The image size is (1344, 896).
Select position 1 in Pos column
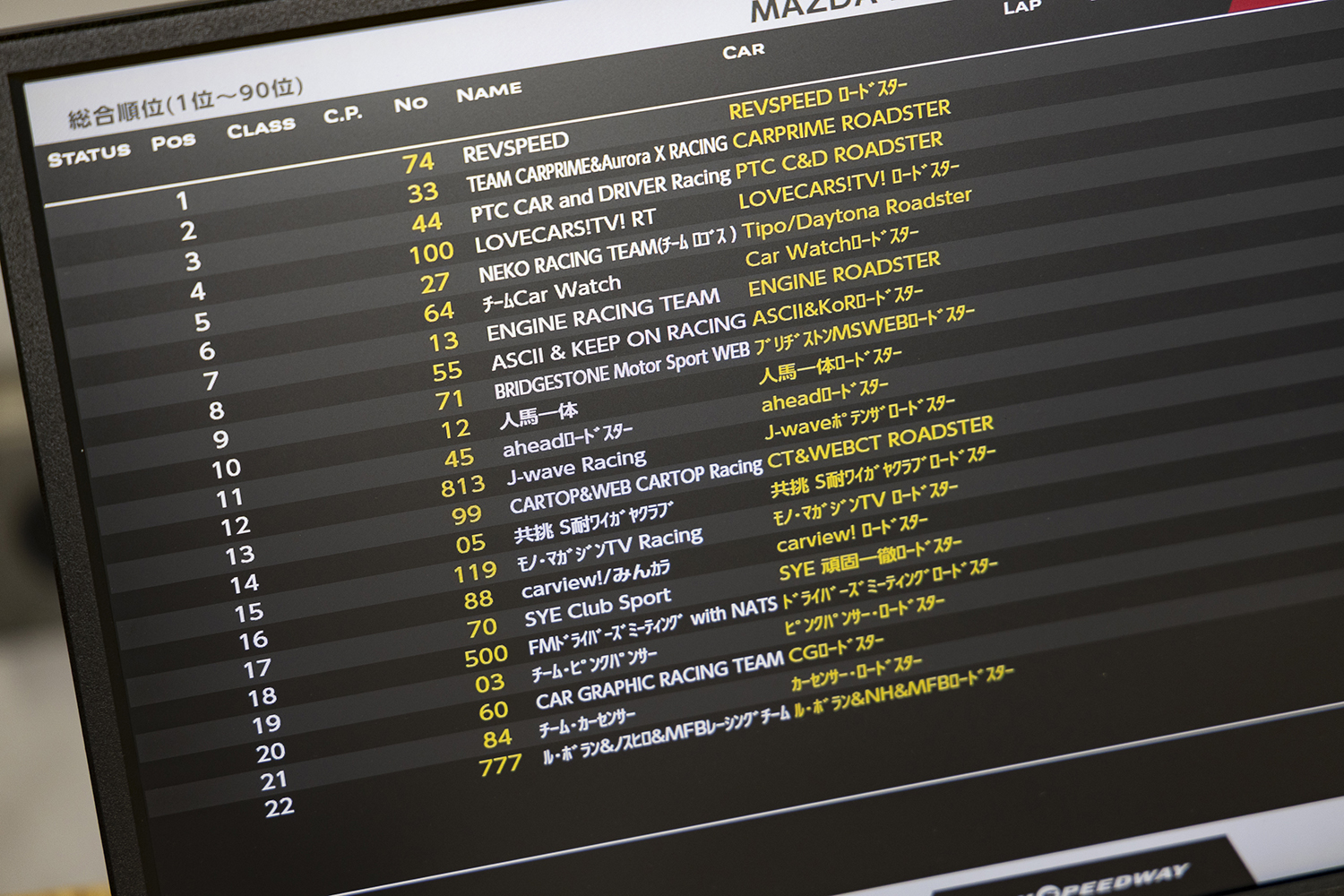click(183, 201)
